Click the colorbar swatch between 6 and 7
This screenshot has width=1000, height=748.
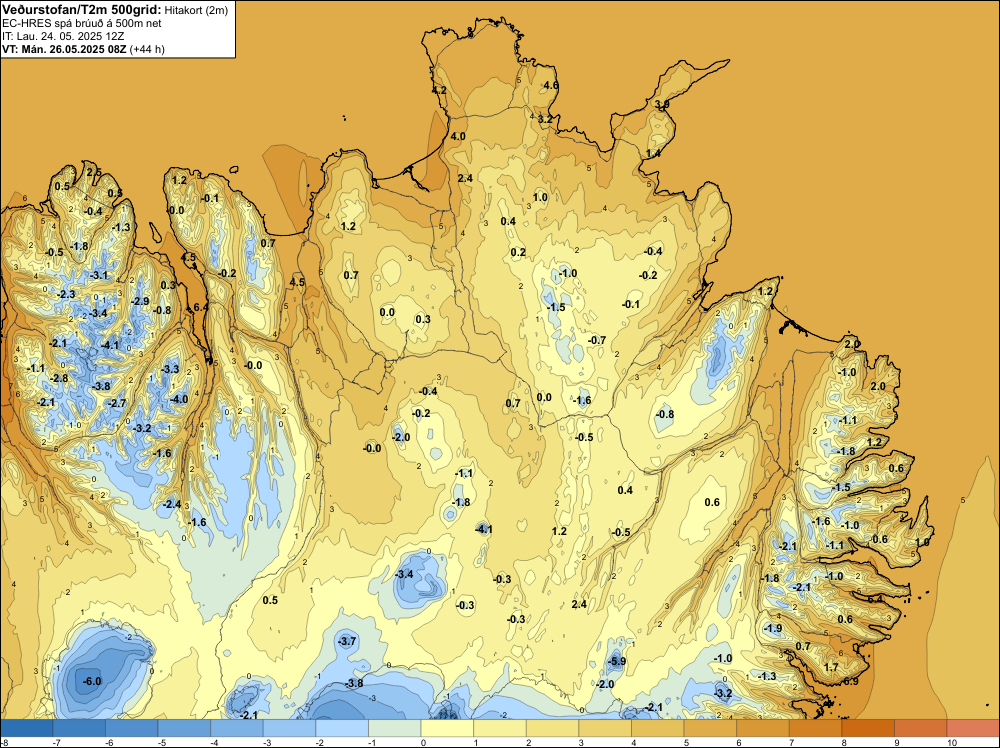click(763, 728)
